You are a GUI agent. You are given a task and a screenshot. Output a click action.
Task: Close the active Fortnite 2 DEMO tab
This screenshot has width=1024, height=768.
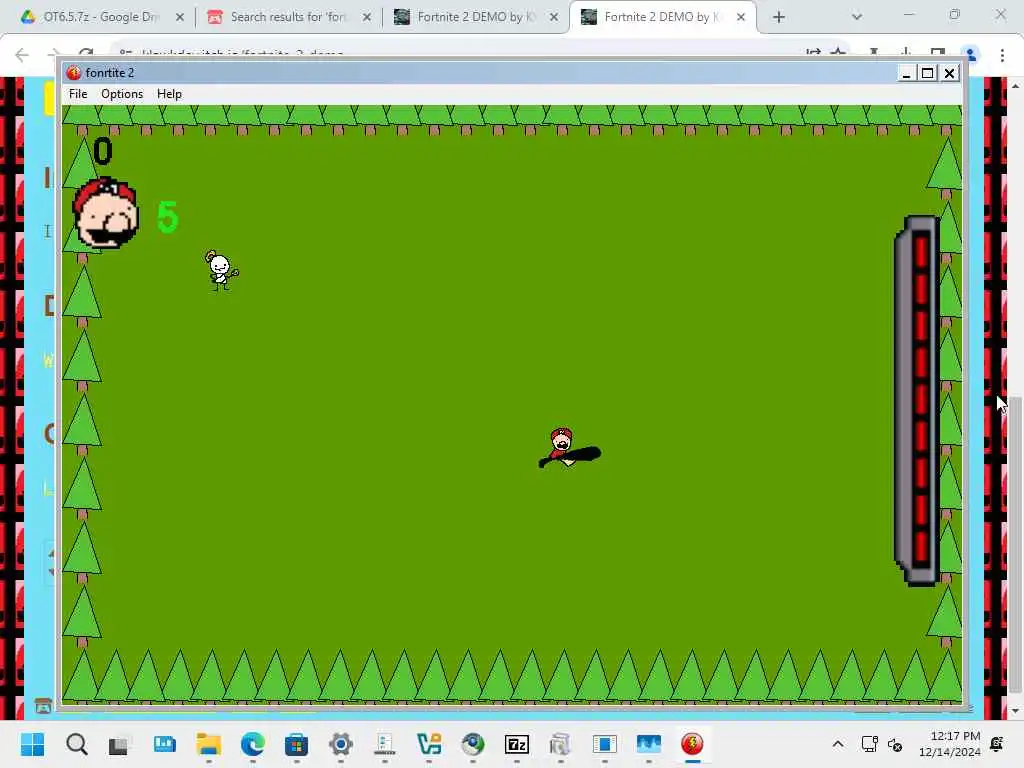(x=741, y=17)
